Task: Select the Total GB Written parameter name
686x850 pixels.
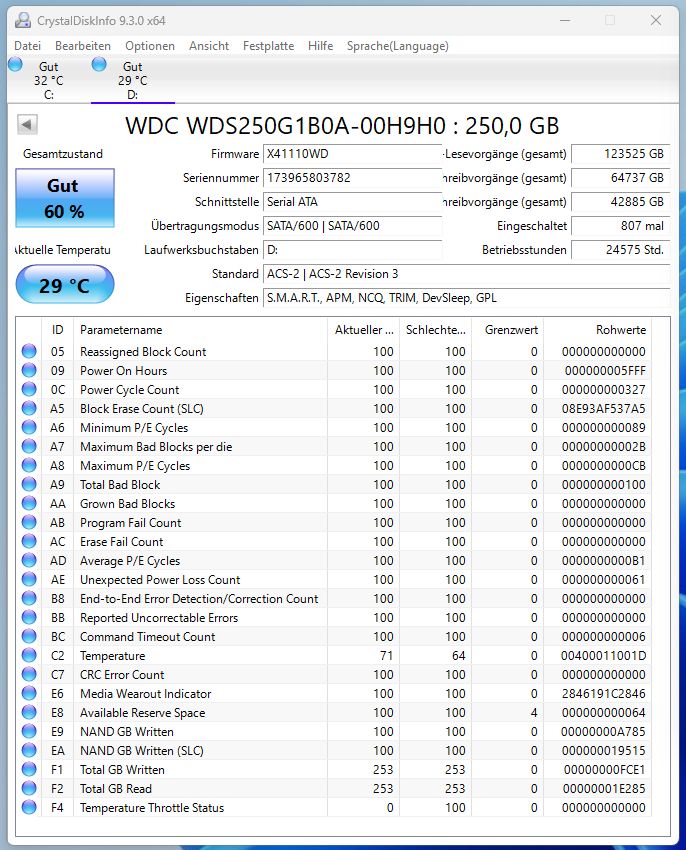Action: tap(122, 769)
